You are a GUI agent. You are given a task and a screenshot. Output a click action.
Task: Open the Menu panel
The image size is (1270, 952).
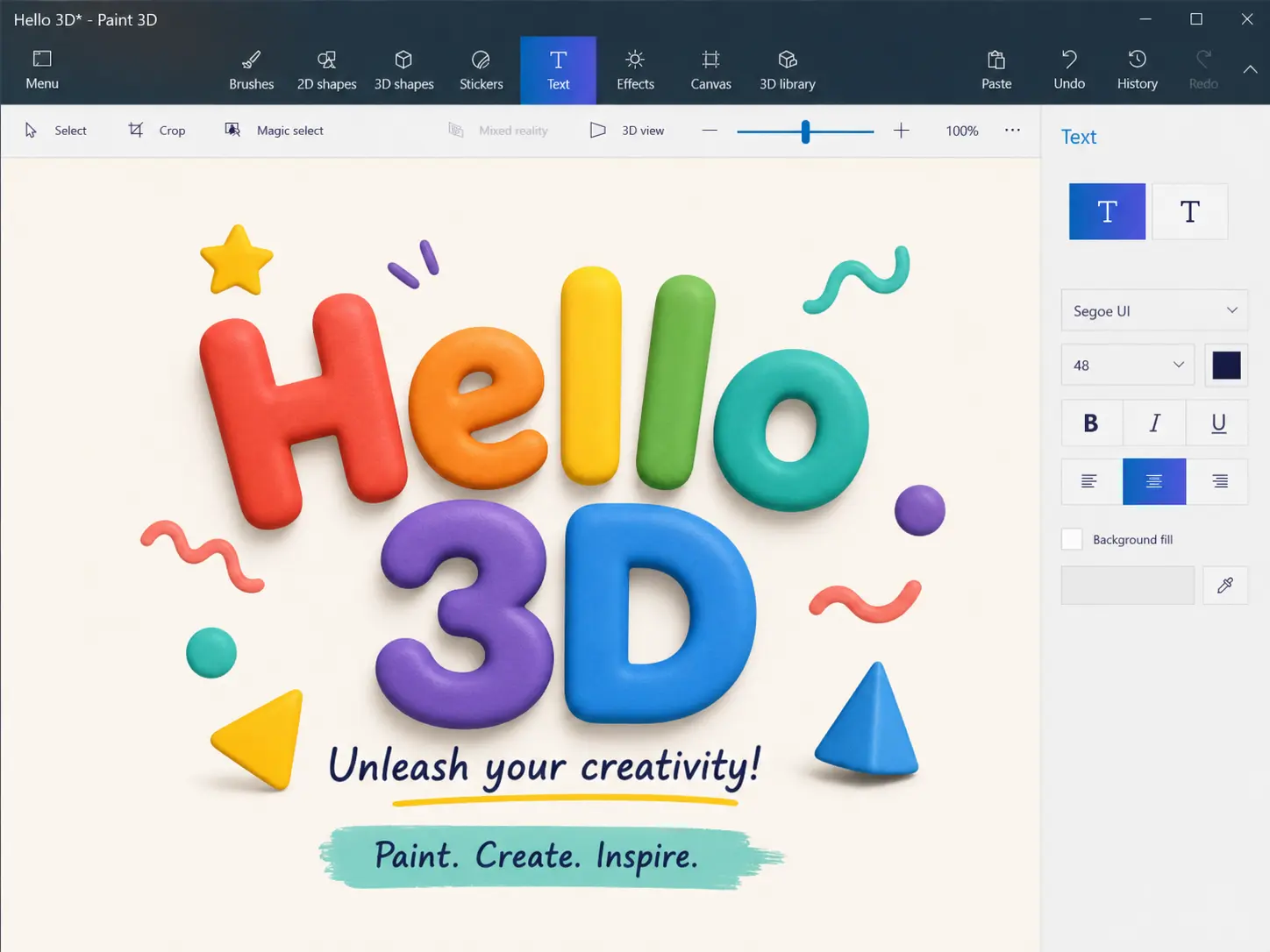coord(42,70)
